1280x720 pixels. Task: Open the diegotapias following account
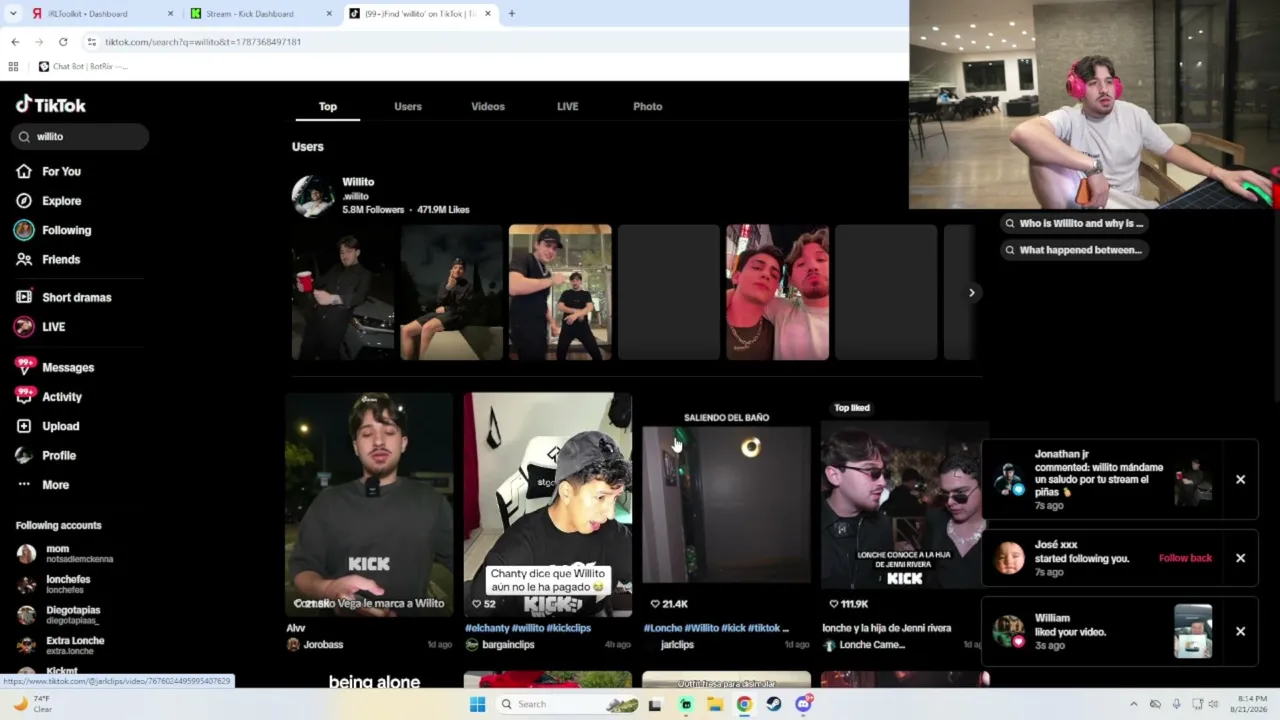point(72,615)
